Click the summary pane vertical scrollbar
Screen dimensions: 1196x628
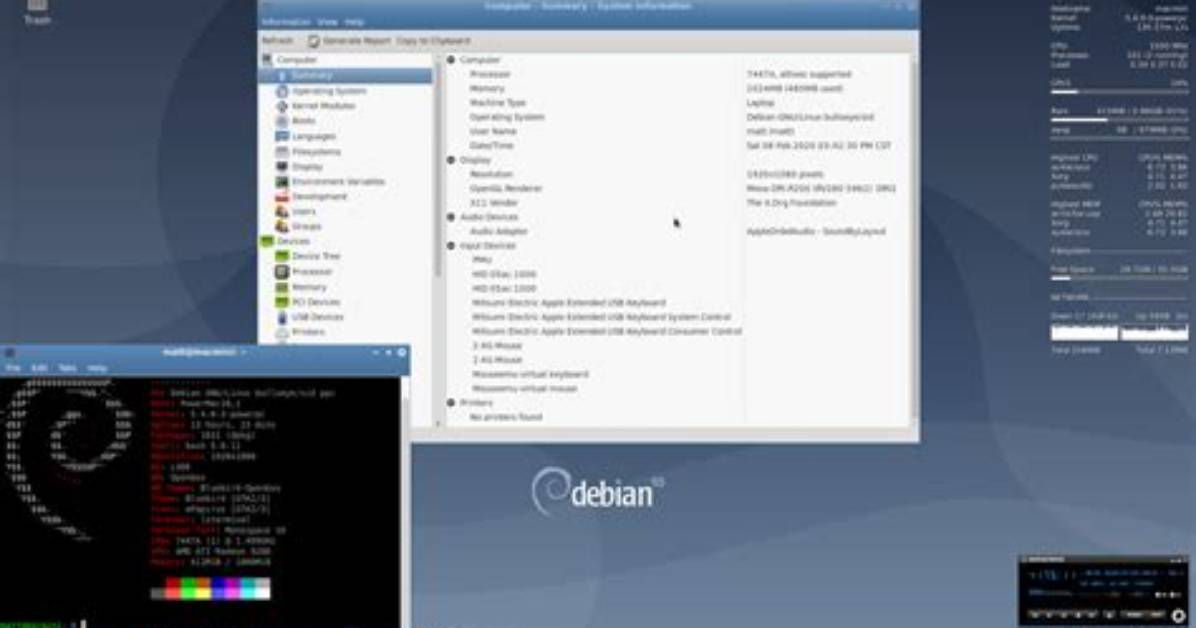tap(914, 240)
